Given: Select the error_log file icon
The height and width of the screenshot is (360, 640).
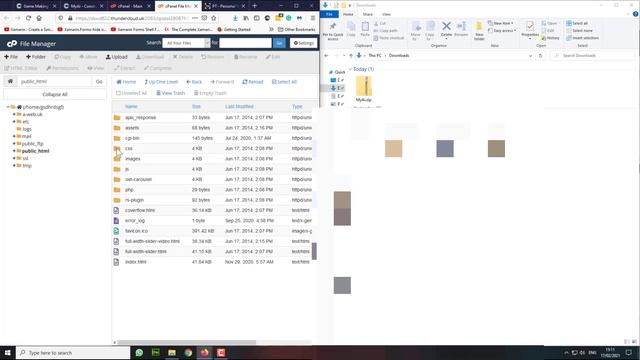Looking at the screenshot, I should coord(116,221).
